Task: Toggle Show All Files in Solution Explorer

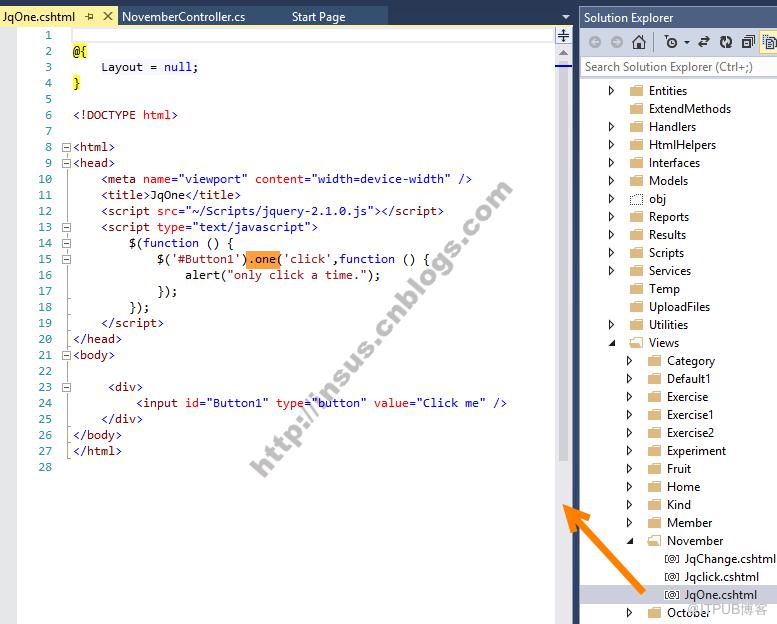Action: pos(769,42)
